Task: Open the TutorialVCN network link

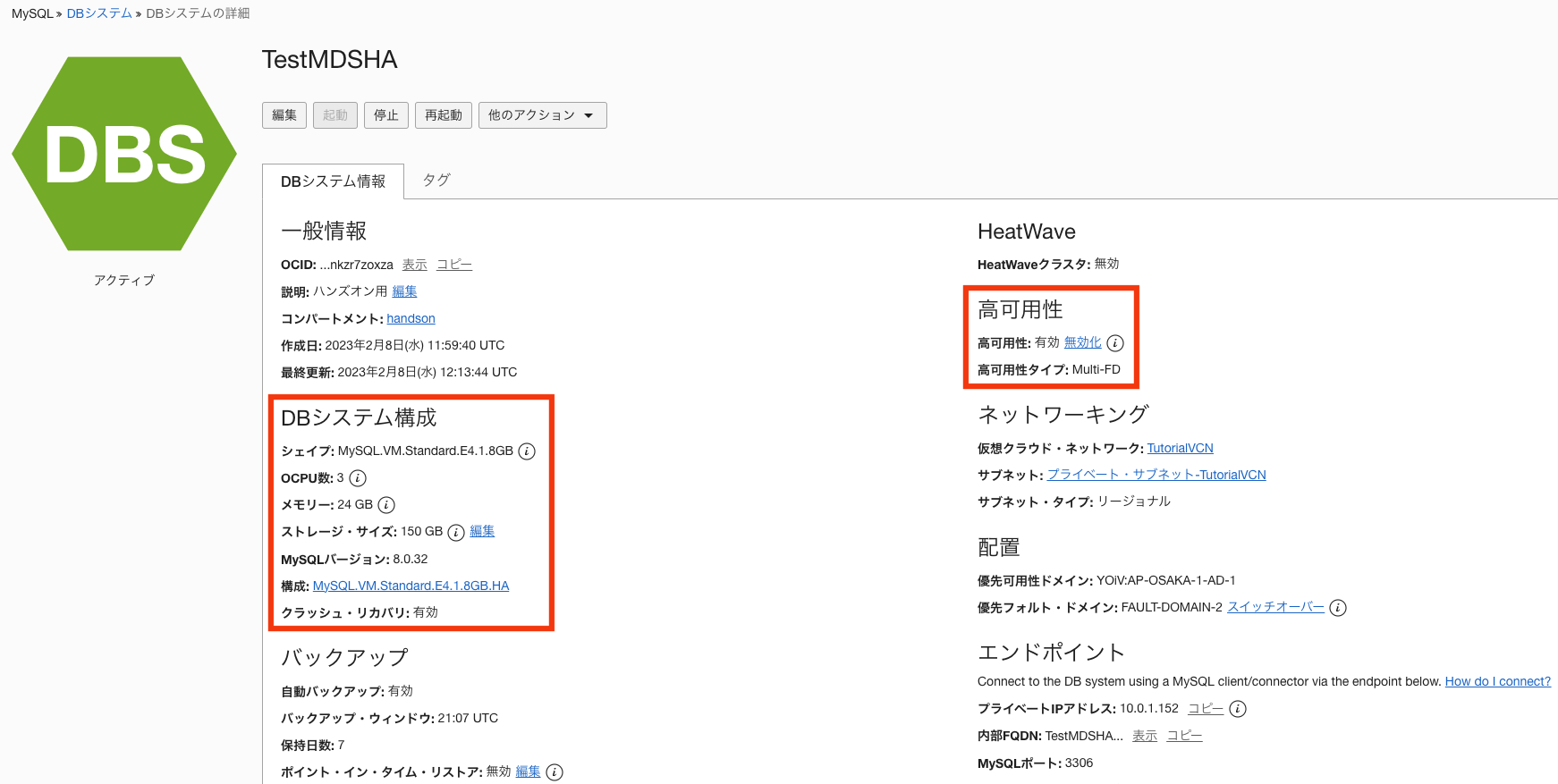Action: pos(1181,448)
